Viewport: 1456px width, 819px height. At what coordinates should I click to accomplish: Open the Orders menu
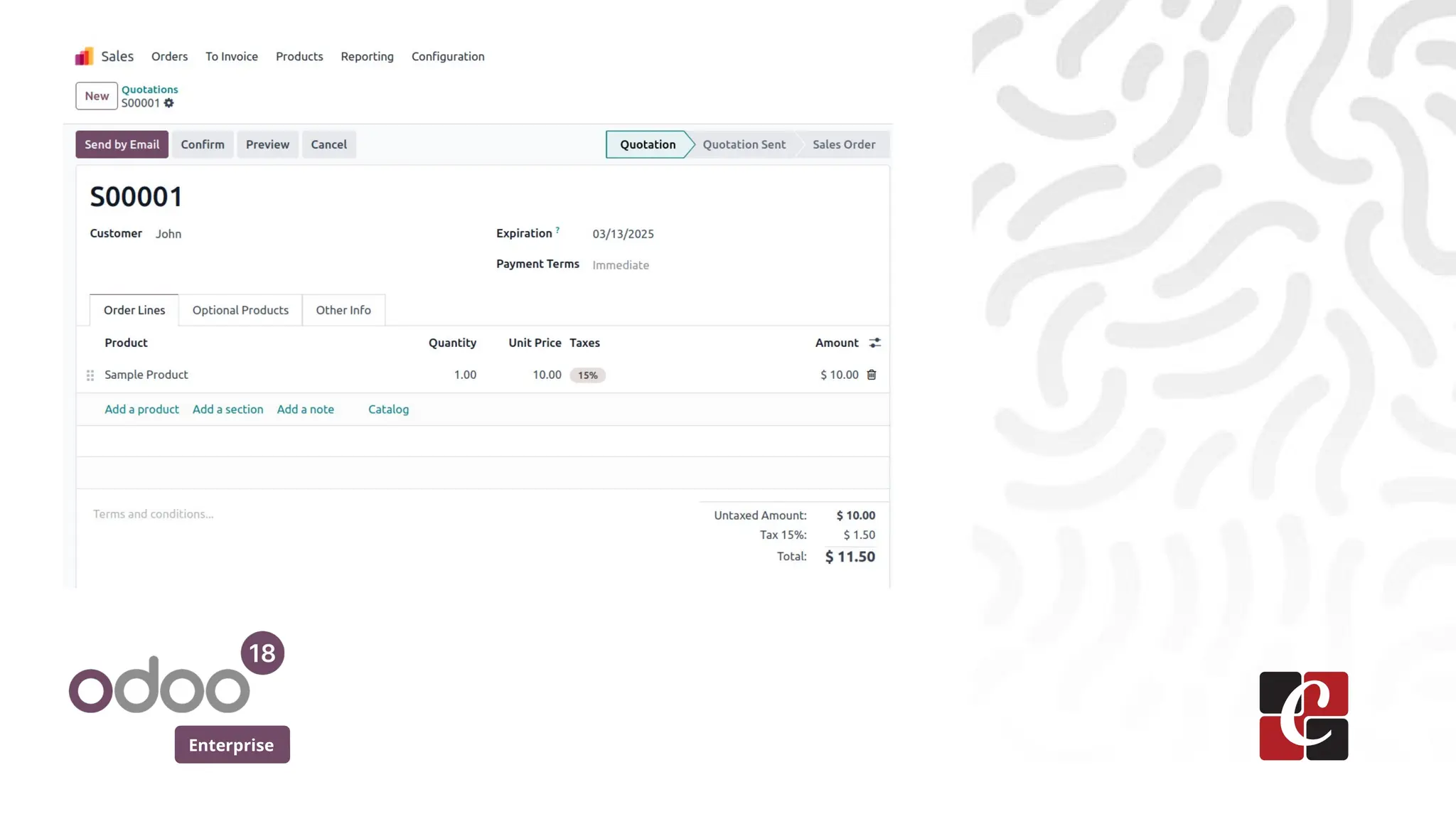[169, 56]
